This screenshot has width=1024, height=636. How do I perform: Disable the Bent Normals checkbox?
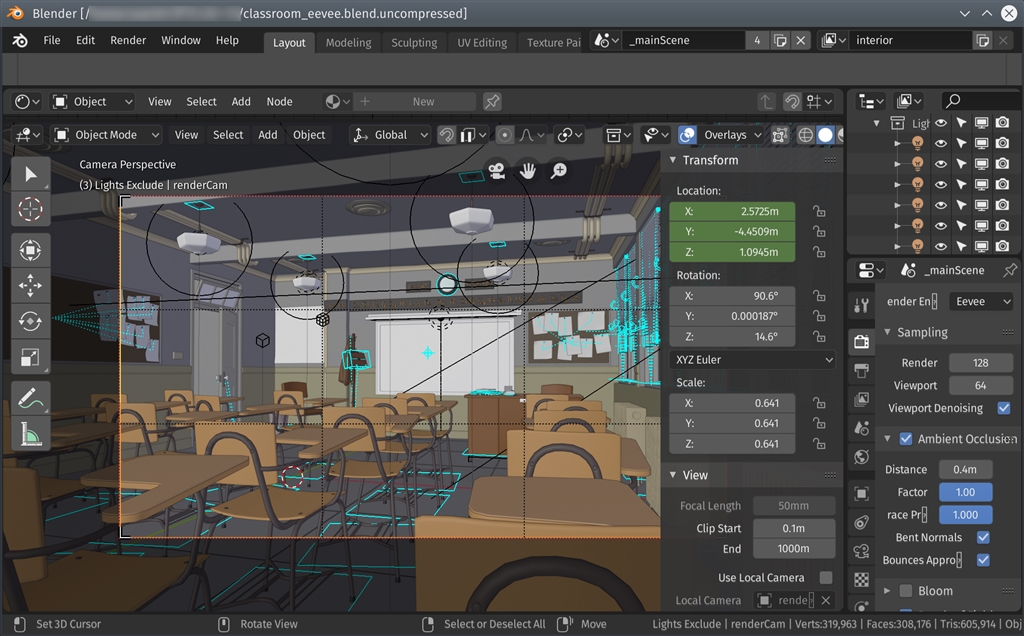[x=983, y=537]
